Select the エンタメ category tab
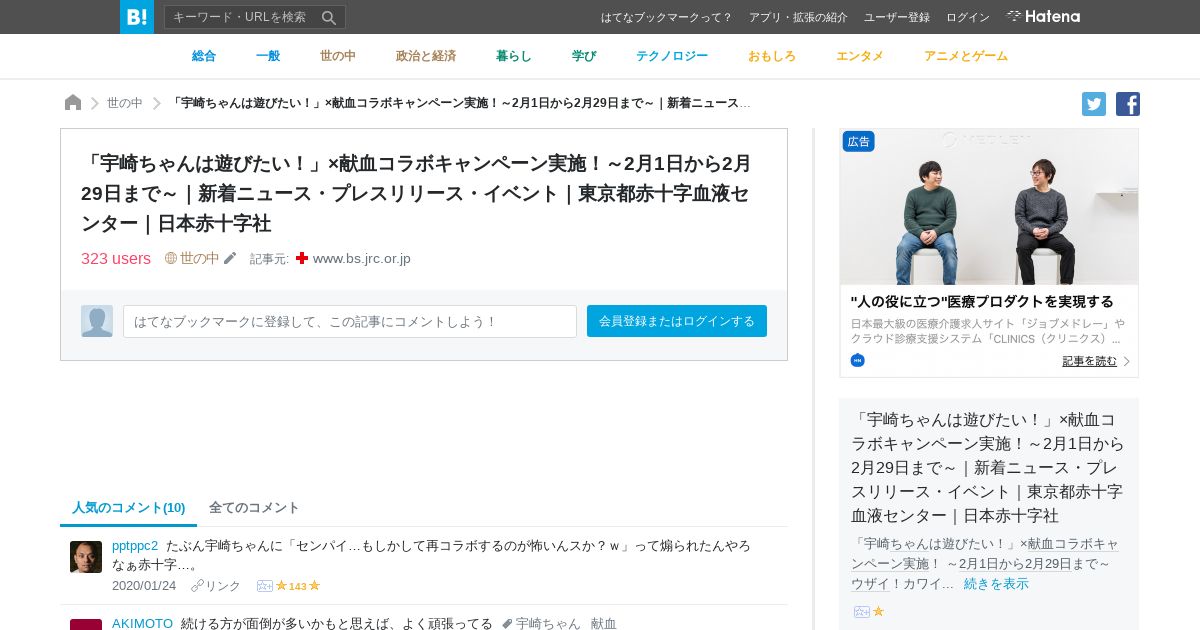The width and height of the screenshot is (1200, 630). 860,56
